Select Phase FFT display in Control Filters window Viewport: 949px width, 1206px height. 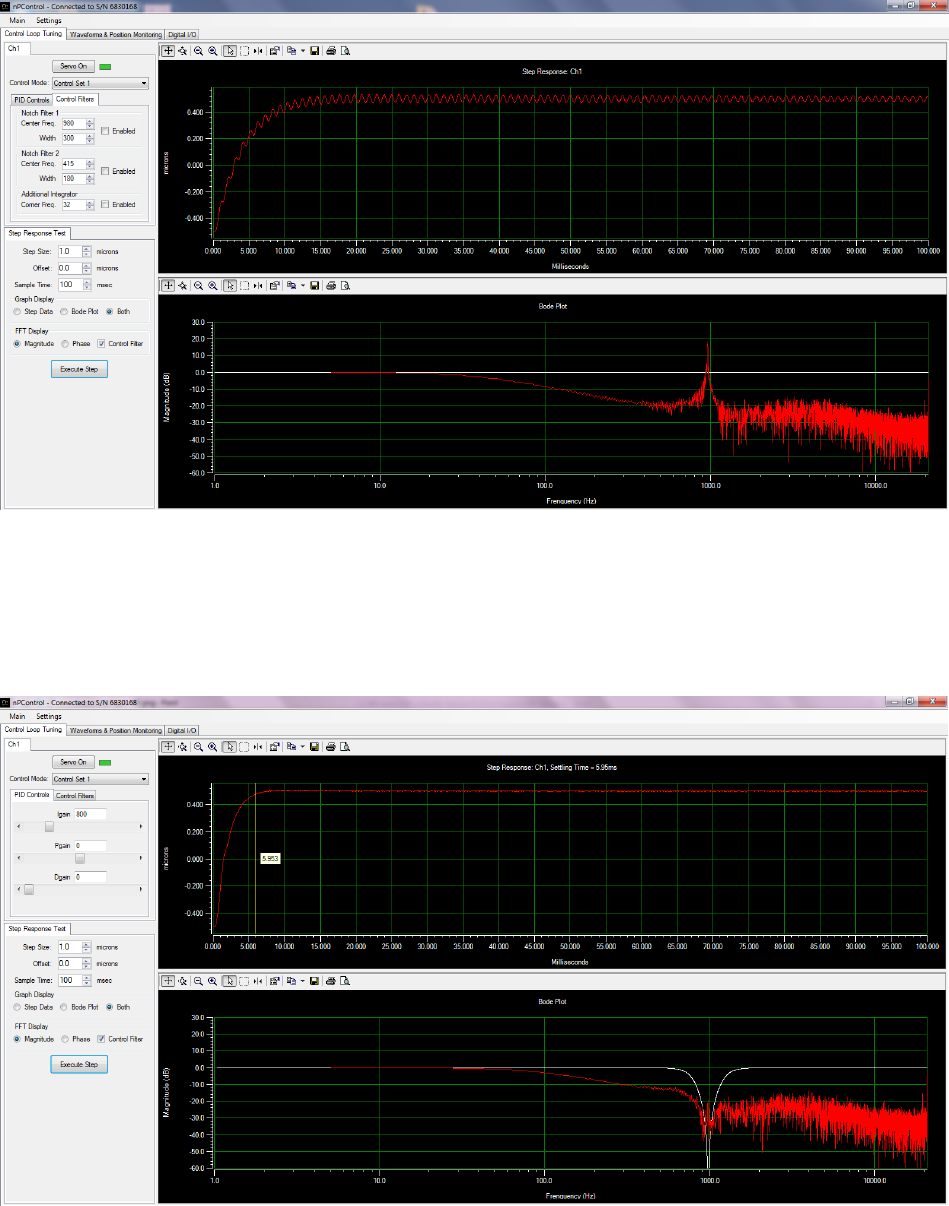coord(65,343)
